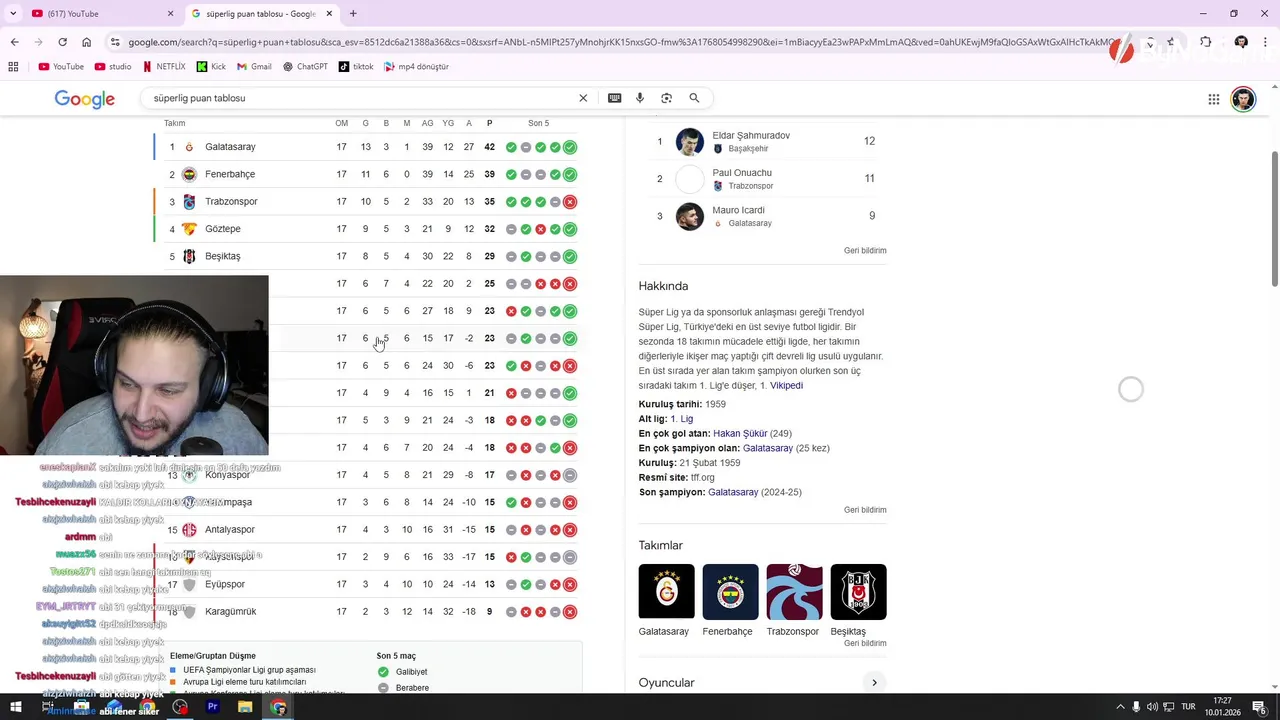Screen dimensions: 1280x720
Task: Start voice search with microphone icon
Action: click(x=640, y=98)
